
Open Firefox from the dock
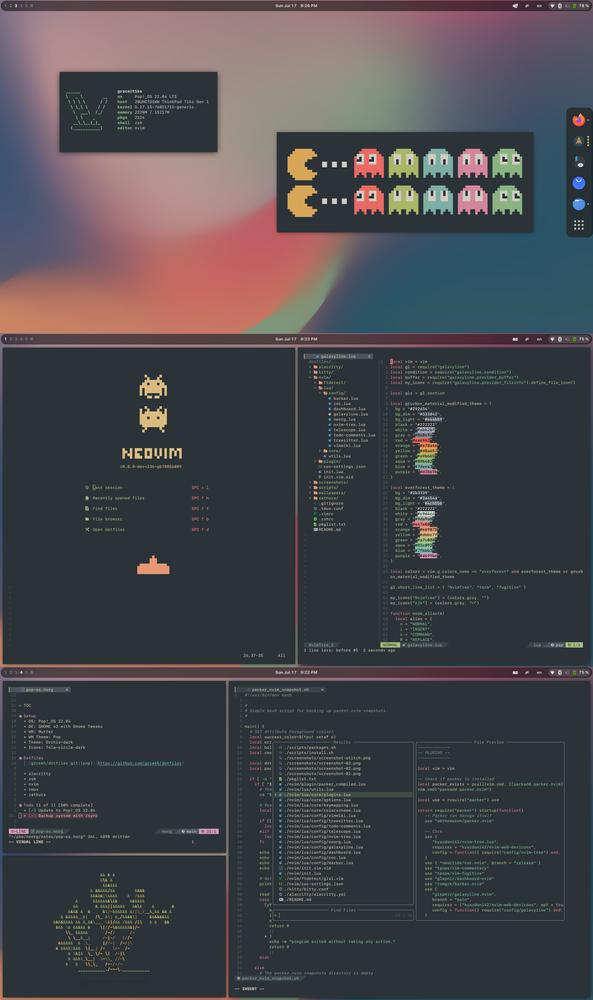click(x=578, y=120)
